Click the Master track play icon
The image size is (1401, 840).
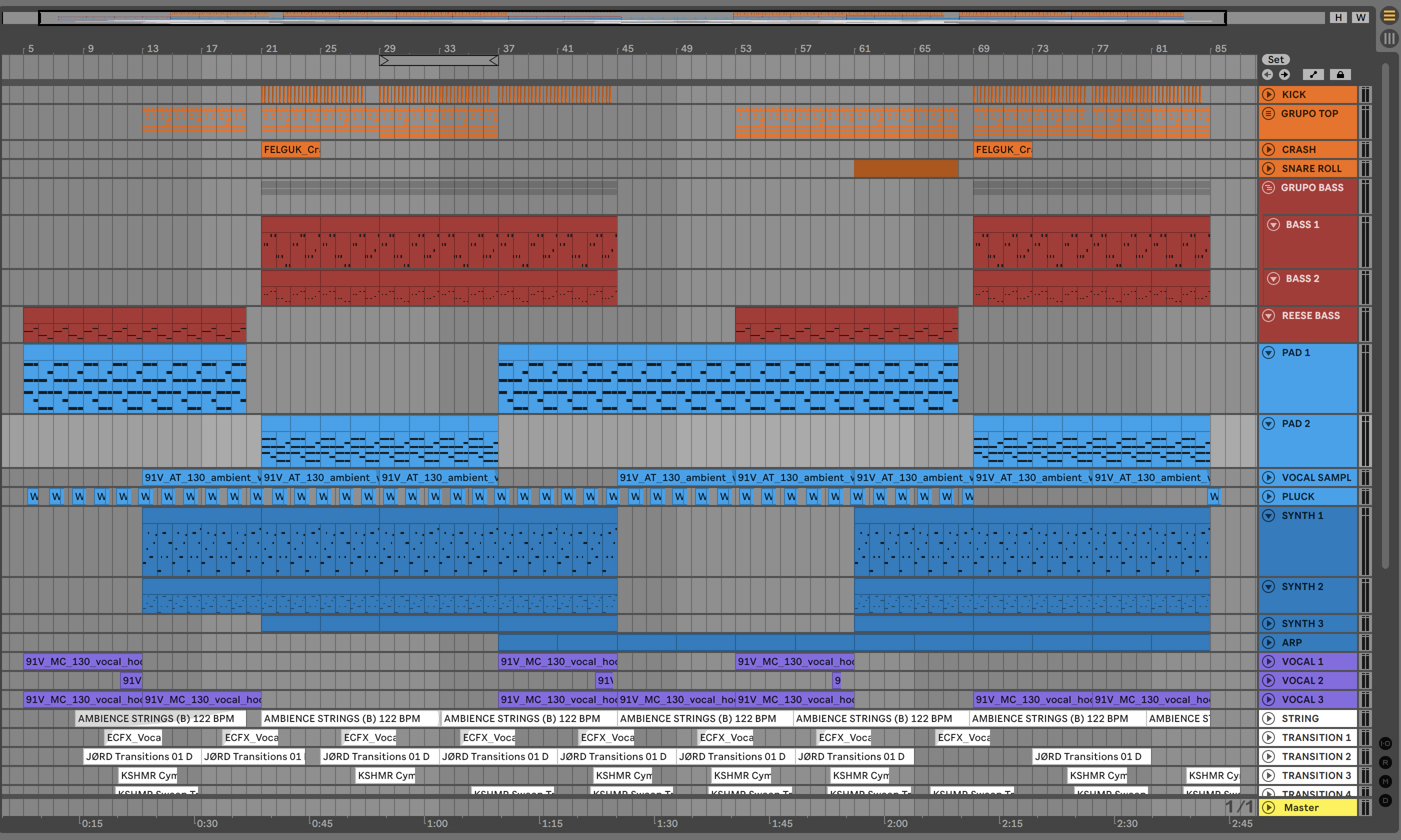tap(1268, 807)
